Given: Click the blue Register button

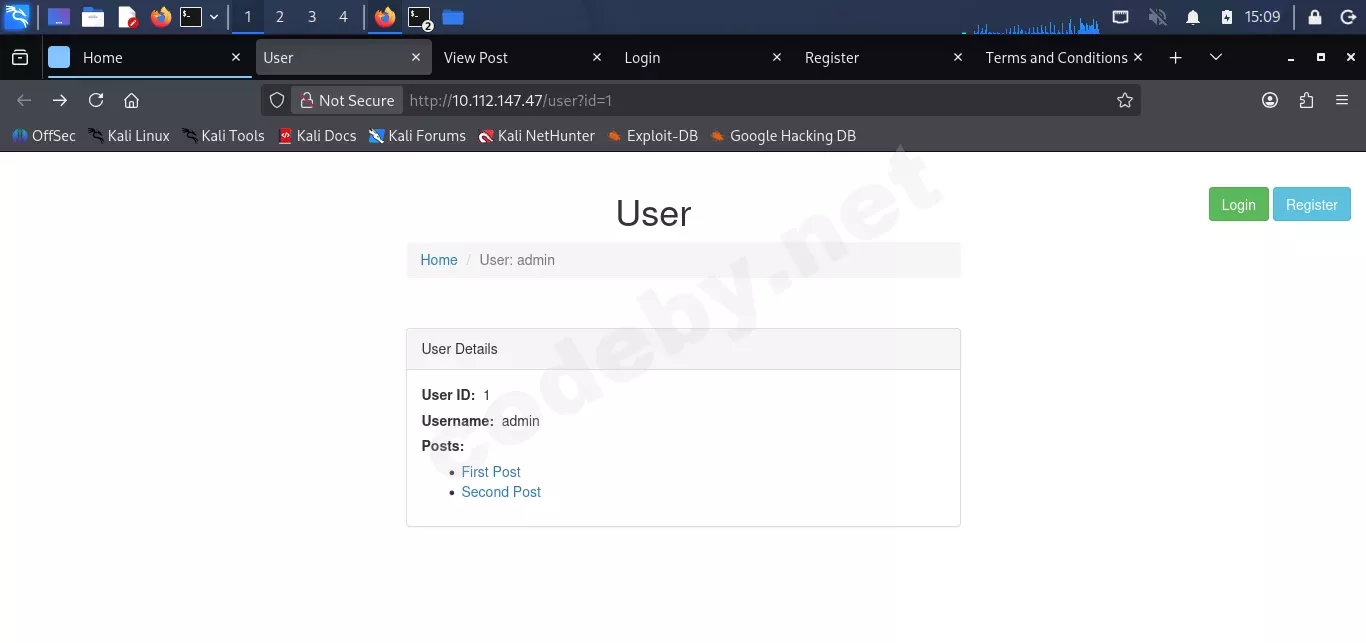Looking at the screenshot, I should pos(1312,204).
